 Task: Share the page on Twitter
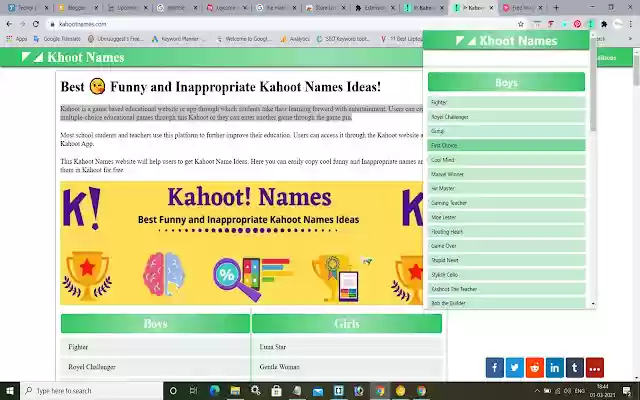(x=514, y=368)
